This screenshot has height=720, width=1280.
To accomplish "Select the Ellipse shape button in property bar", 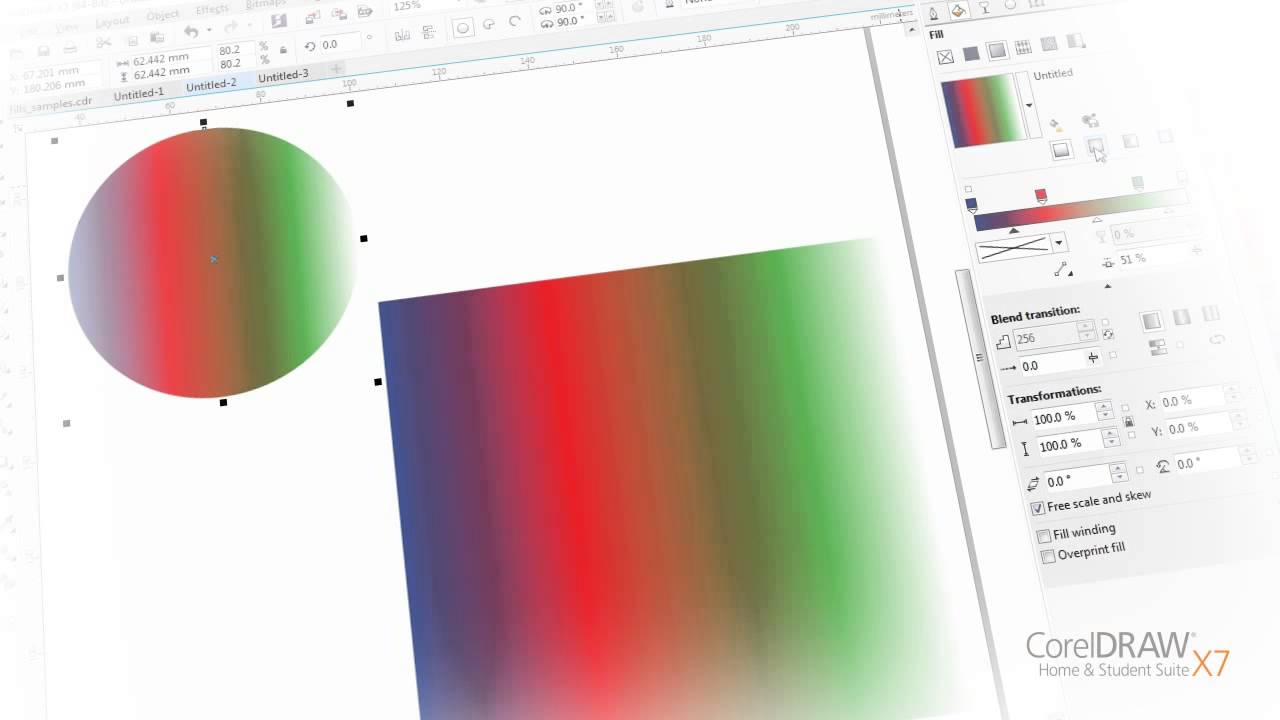I will (463, 28).
